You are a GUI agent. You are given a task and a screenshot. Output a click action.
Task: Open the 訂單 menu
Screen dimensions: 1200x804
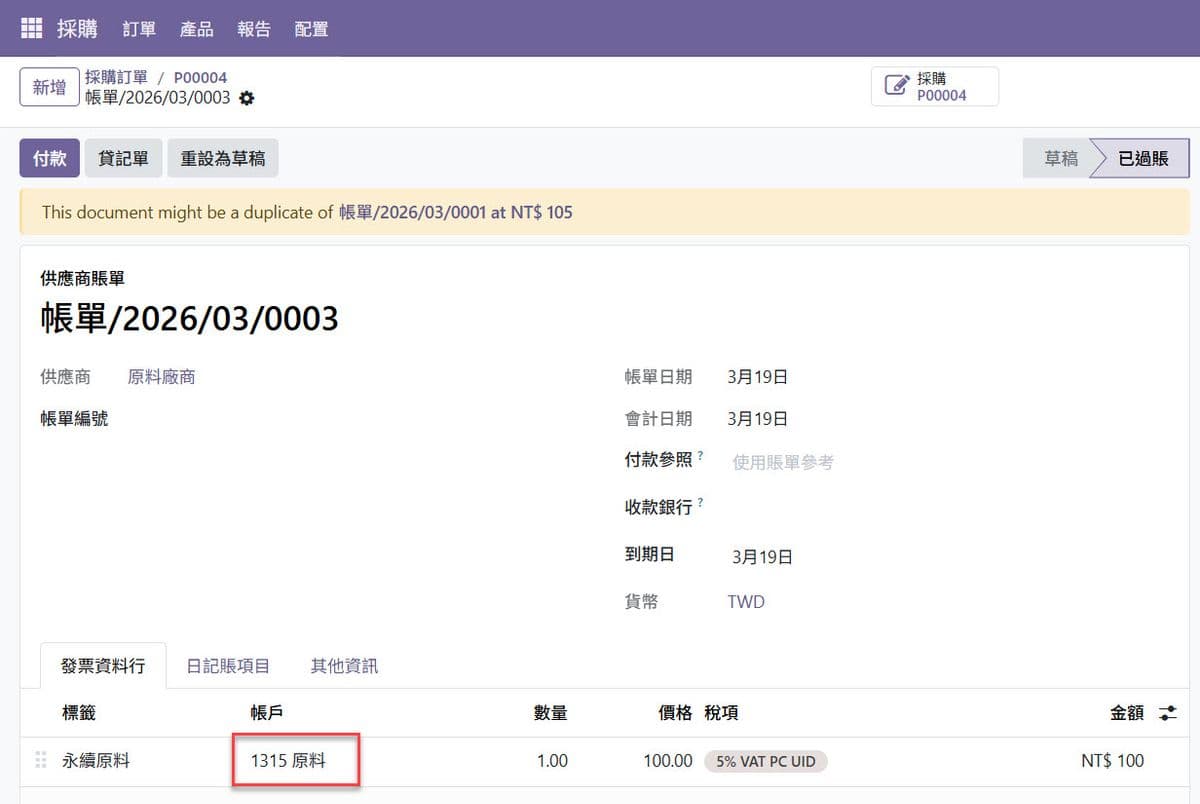tap(139, 29)
